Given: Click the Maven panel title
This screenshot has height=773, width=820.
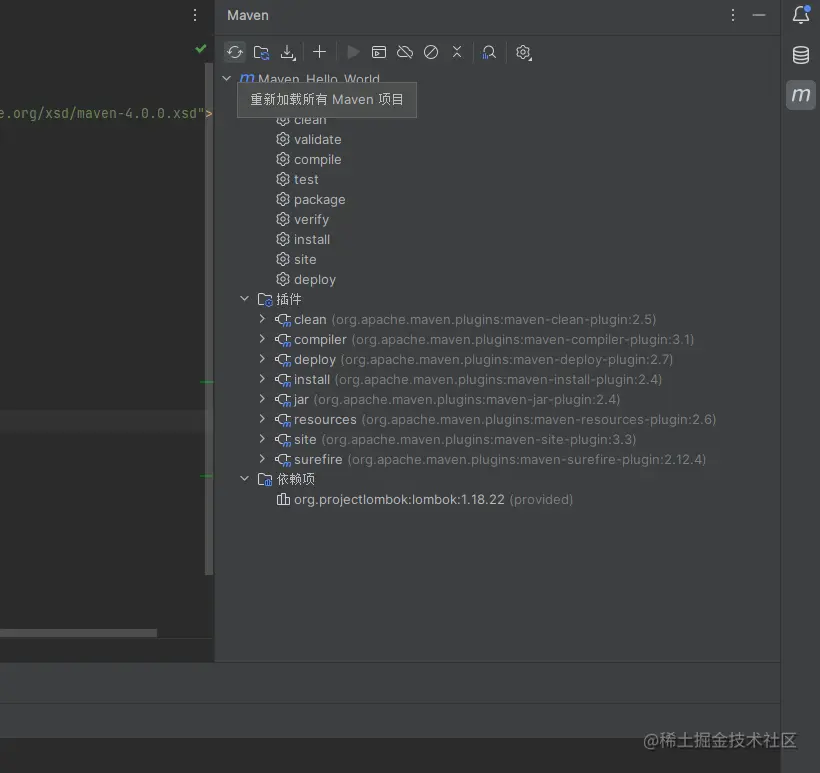Looking at the screenshot, I should tap(248, 15).
